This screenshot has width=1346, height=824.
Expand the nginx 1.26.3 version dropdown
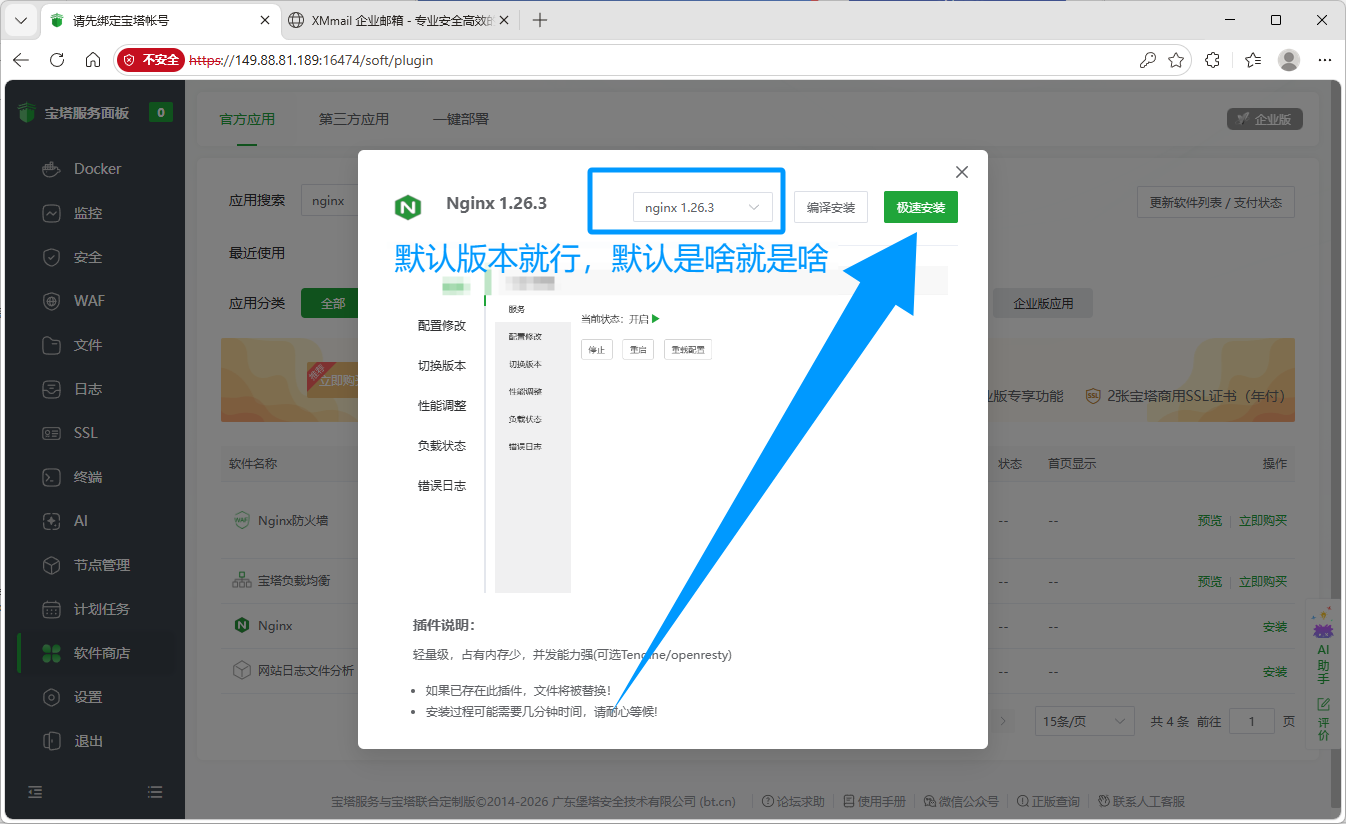pos(703,207)
